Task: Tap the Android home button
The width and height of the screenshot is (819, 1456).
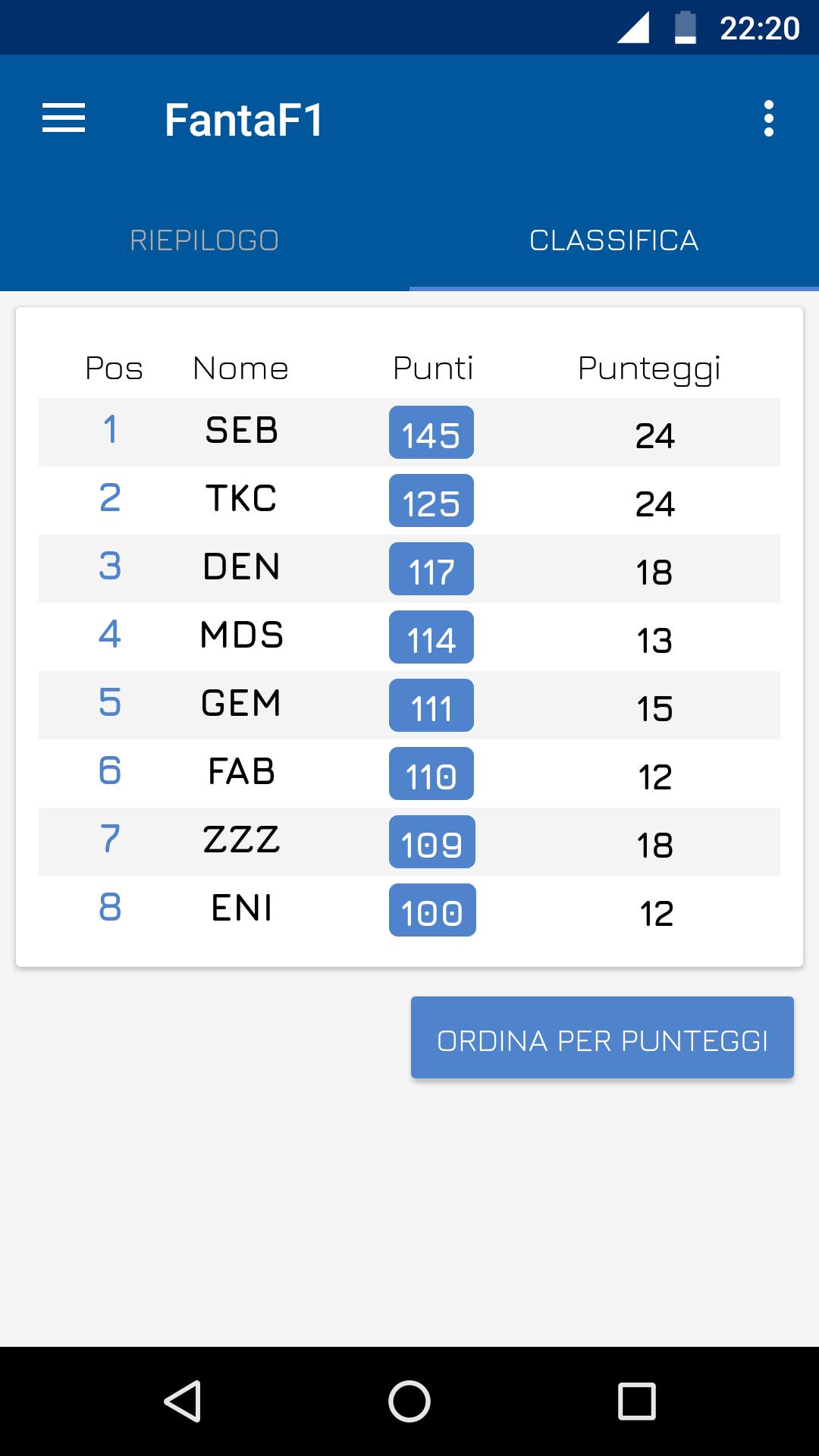Action: pos(409,1401)
